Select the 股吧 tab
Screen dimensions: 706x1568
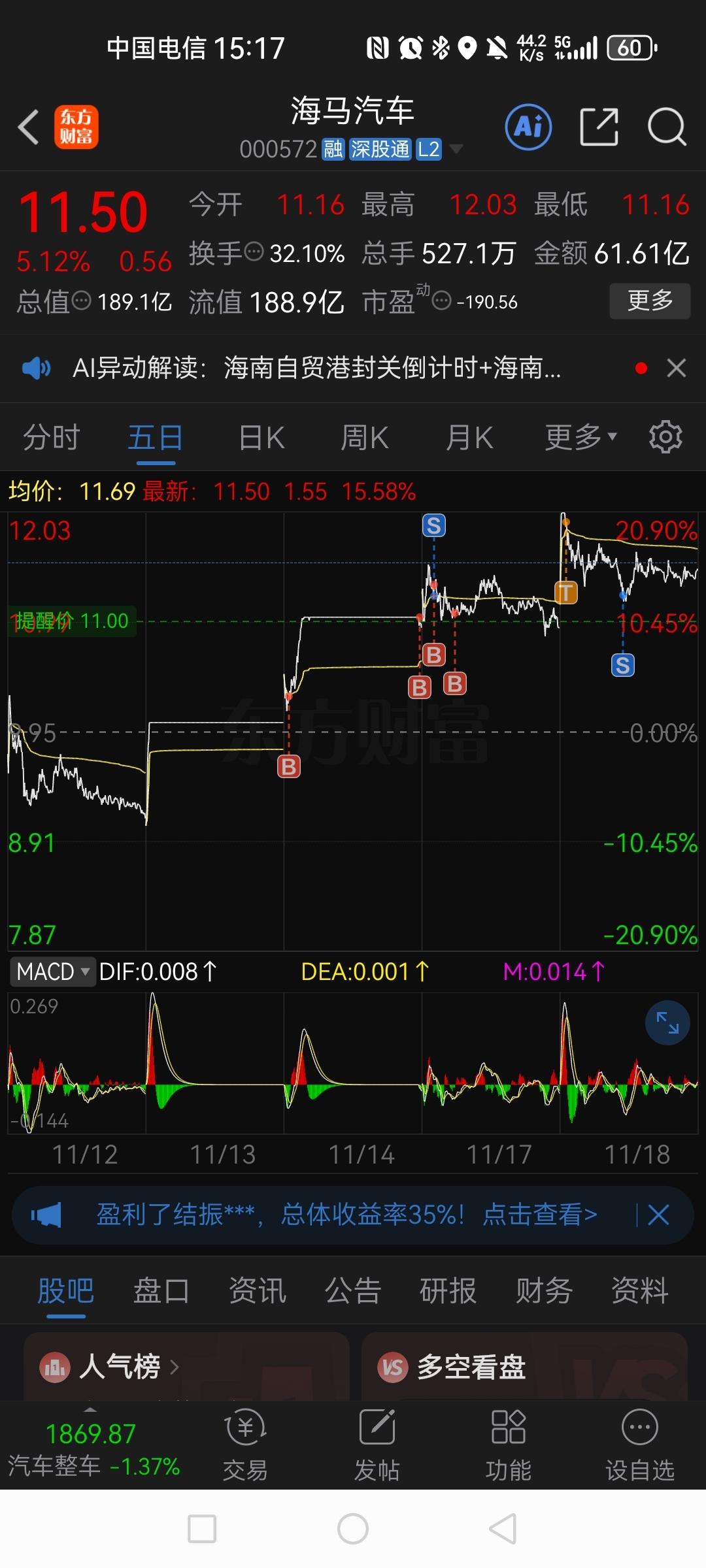(x=65, y=1291)
